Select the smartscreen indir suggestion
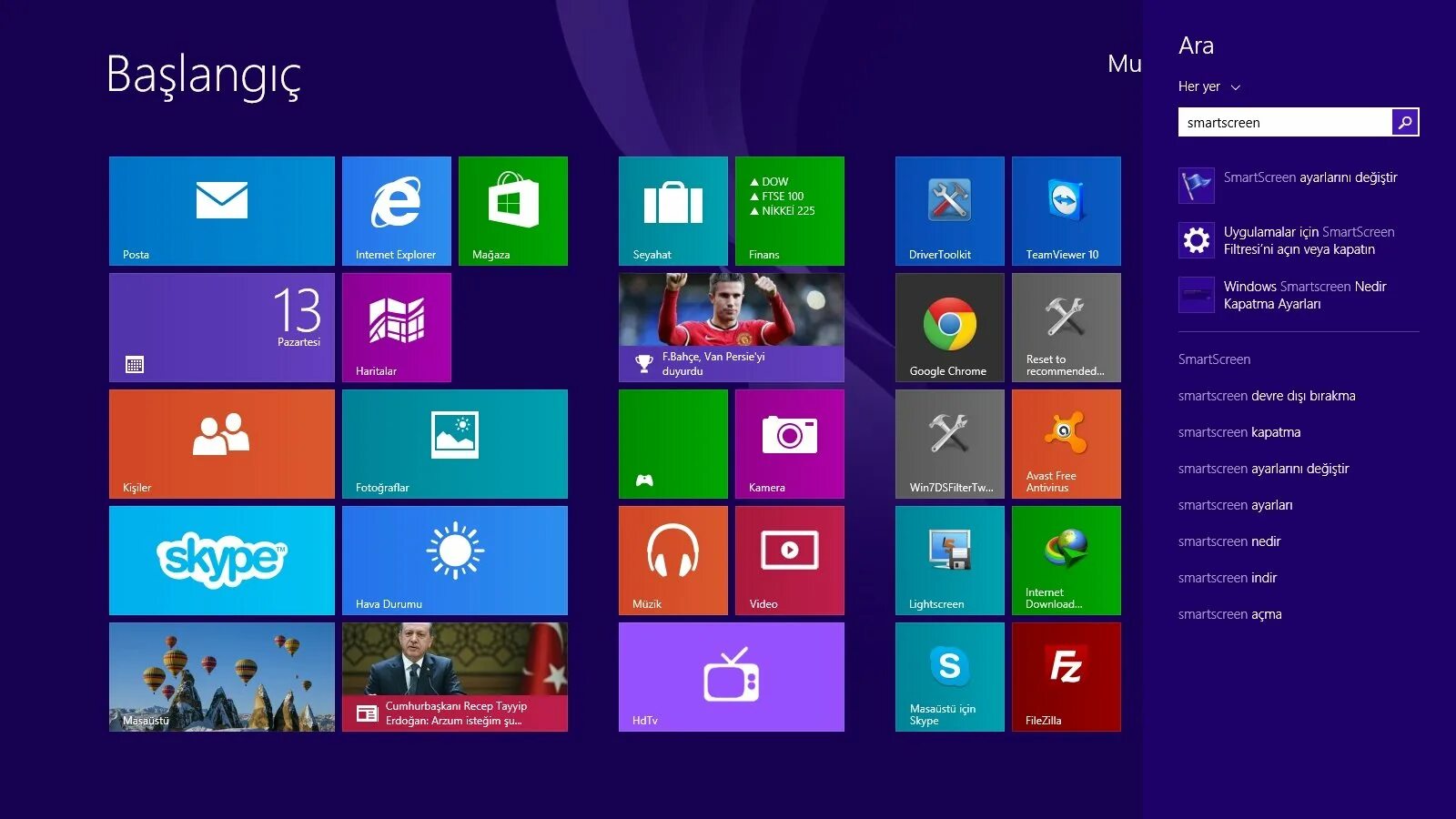This screenshot has width=1456, height=819. 1228,578
